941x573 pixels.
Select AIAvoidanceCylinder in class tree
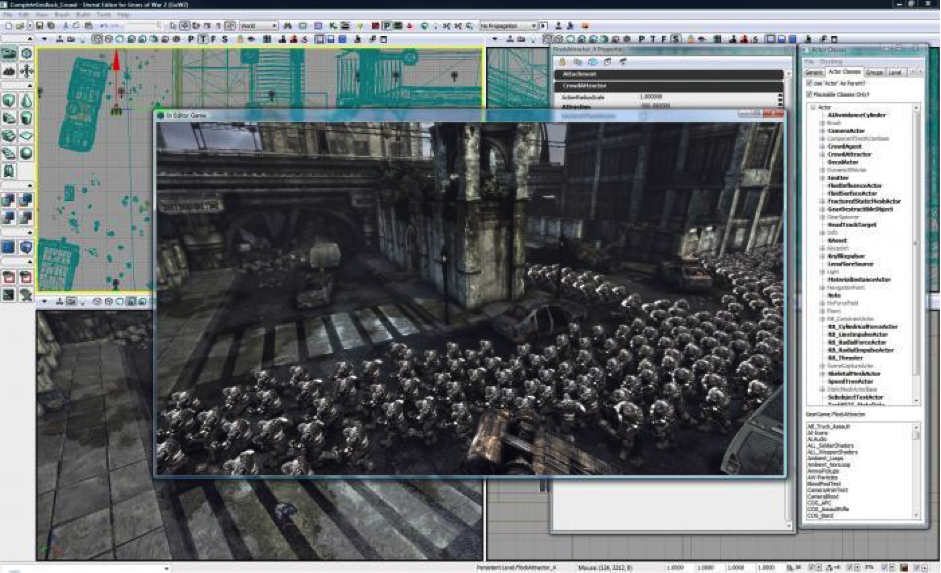[x=856, y=115]
